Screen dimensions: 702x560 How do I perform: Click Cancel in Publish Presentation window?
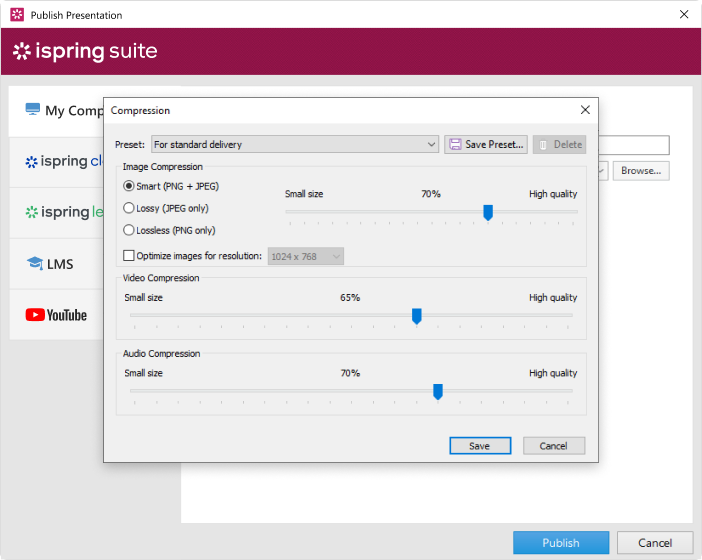[655, 543]
